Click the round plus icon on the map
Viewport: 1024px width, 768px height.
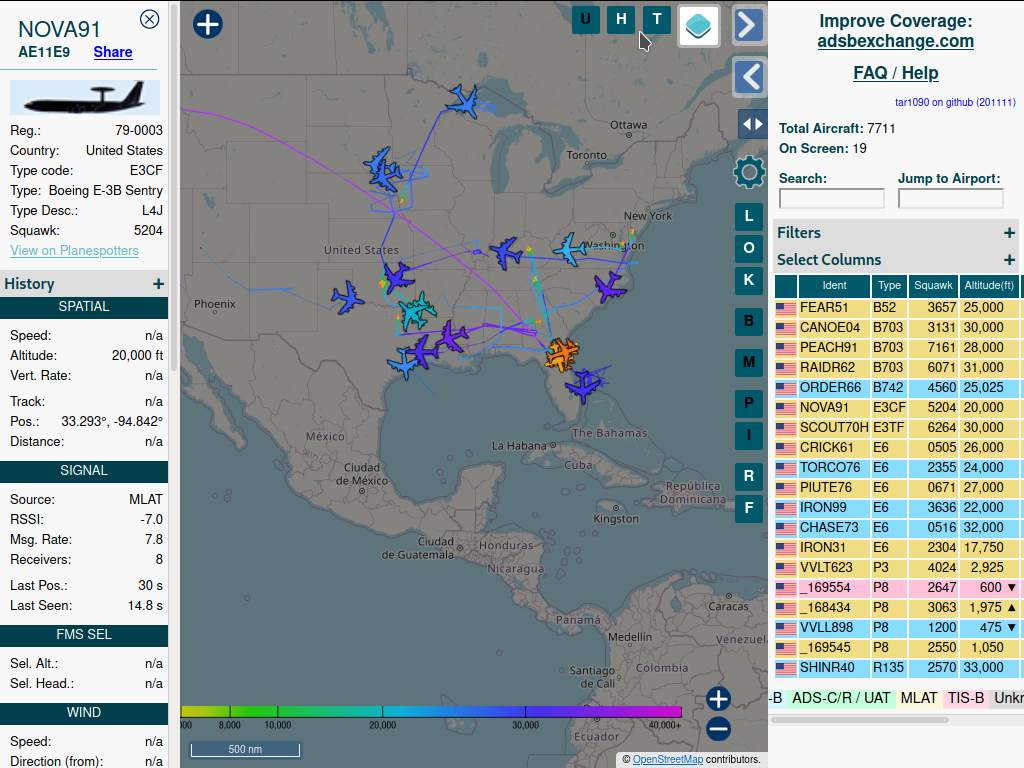(x=208, y=24)
